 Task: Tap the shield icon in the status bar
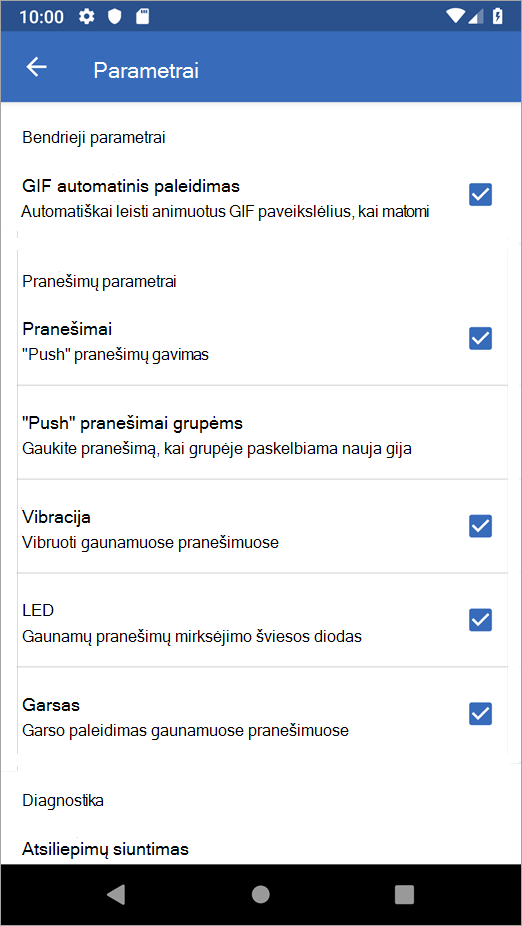(x=115, y=17)
